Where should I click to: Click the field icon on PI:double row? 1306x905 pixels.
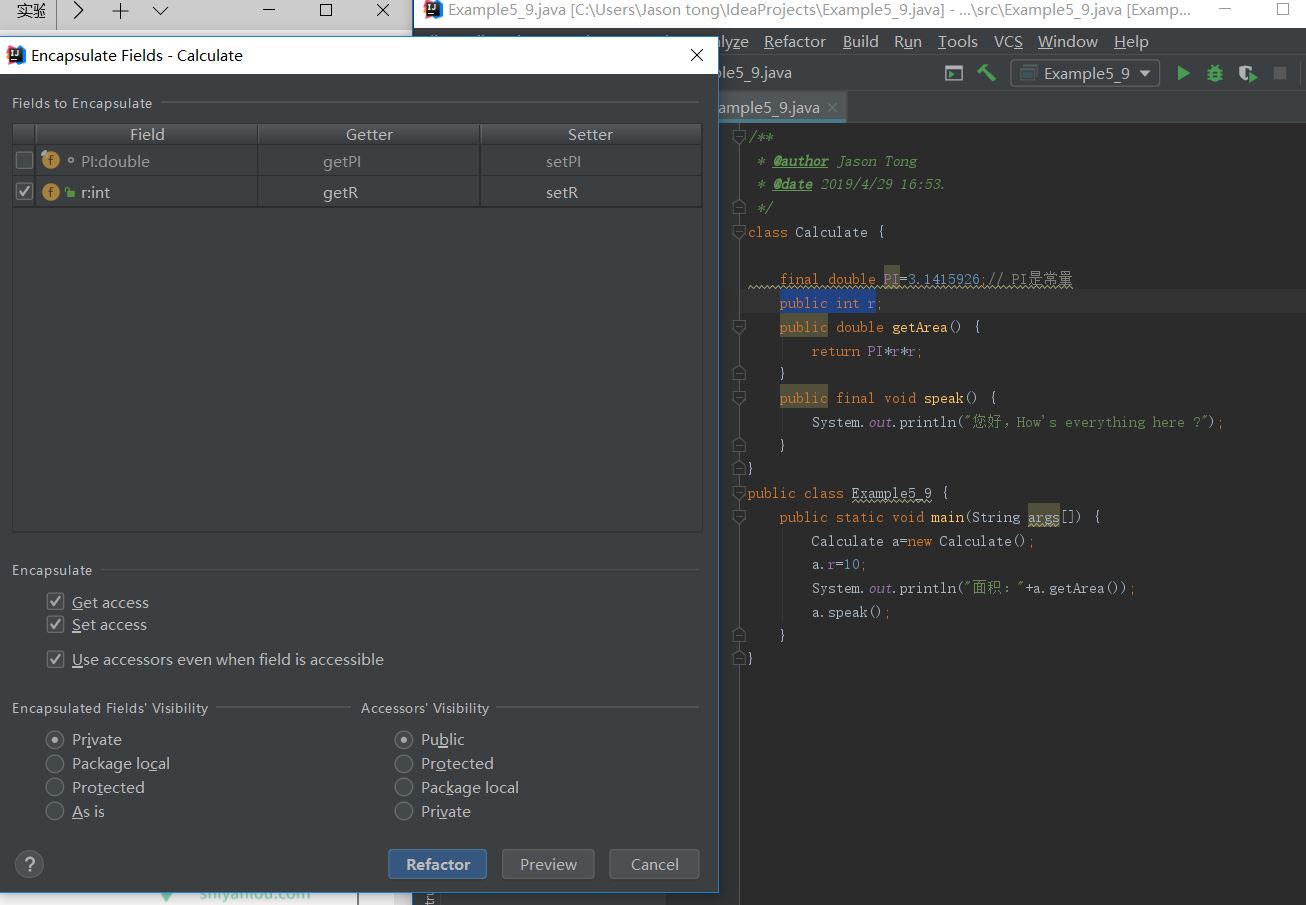pos(51,160)
